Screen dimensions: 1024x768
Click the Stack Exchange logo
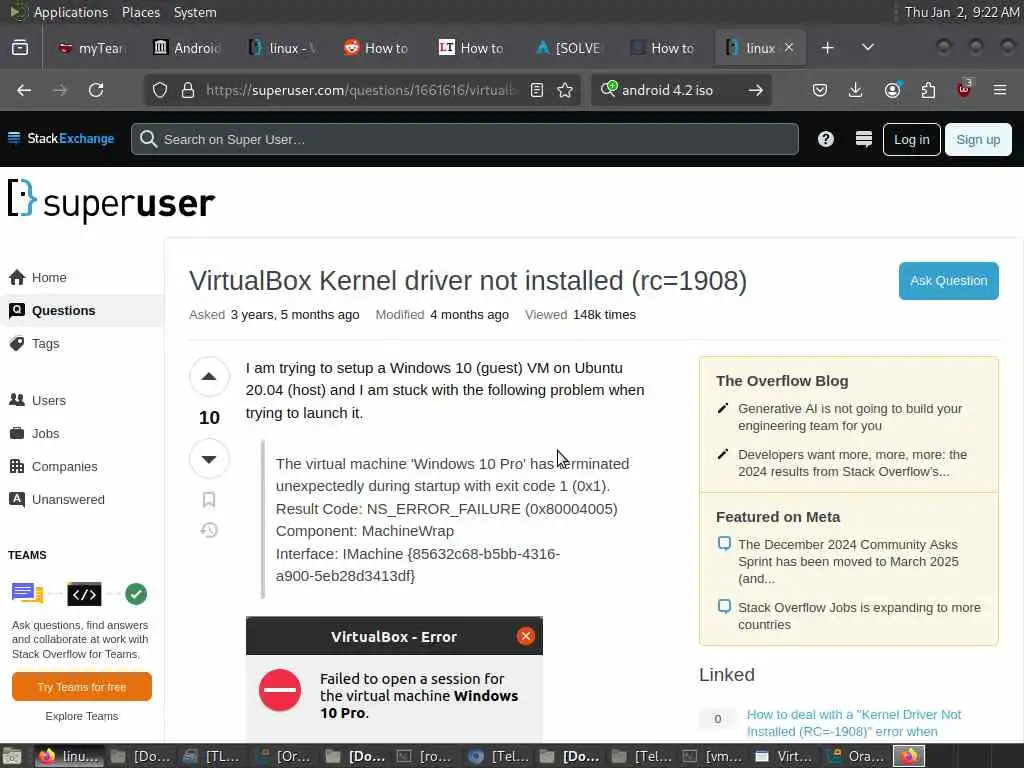(61, 138)
